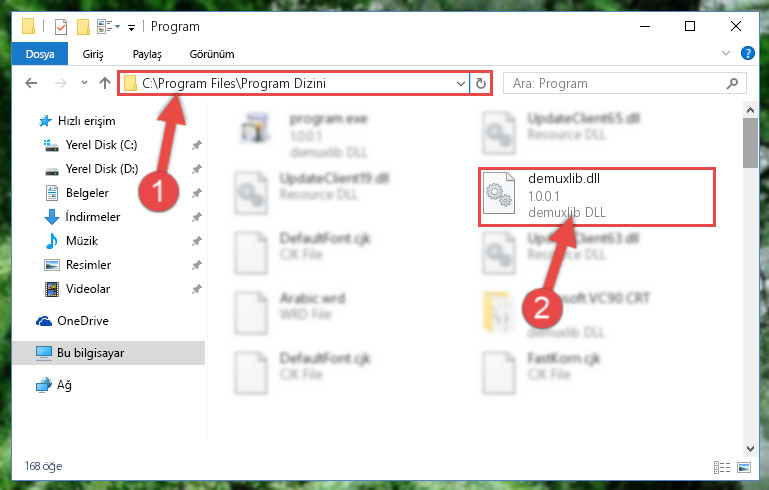Click the Back navigation arrow
Image resolution: width=769 pixels, height=490 pixels.
(x=31, y=83)
